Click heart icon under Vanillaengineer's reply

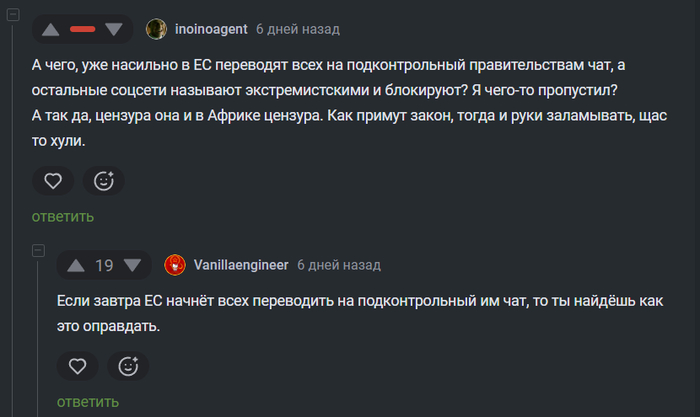pos(77,367)
